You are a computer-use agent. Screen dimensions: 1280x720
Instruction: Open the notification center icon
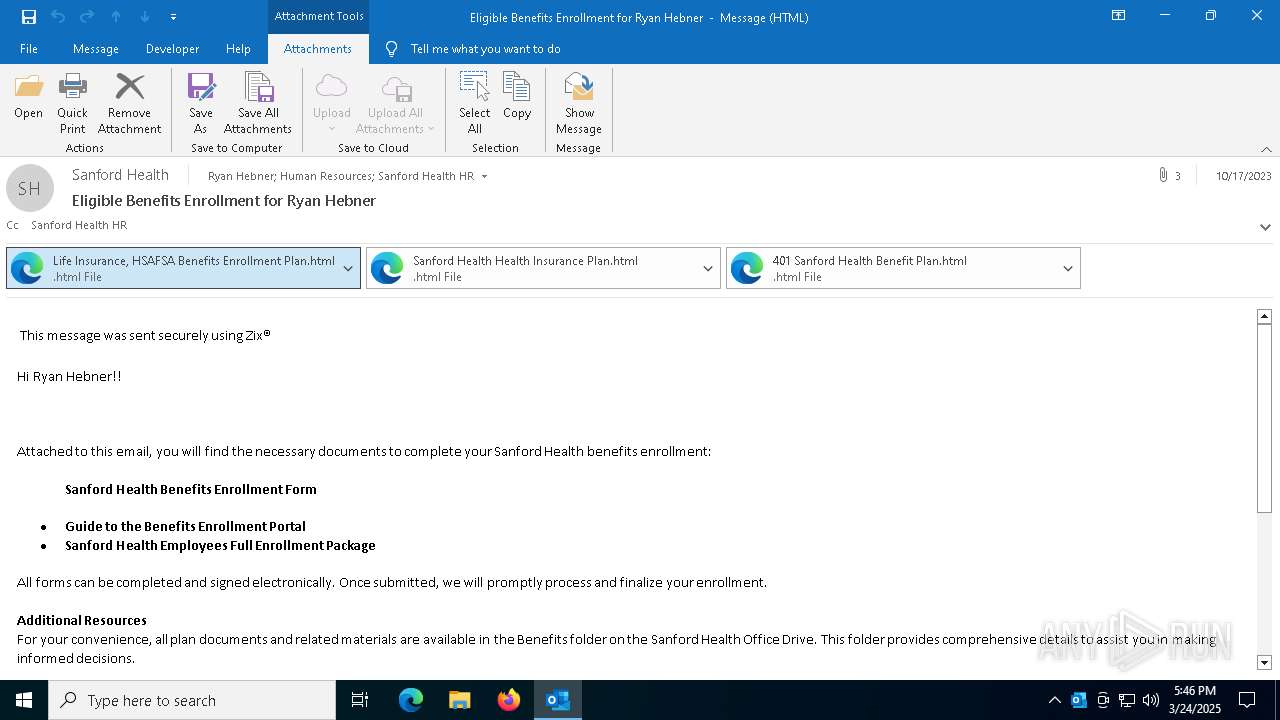(x=1247, y=700)
